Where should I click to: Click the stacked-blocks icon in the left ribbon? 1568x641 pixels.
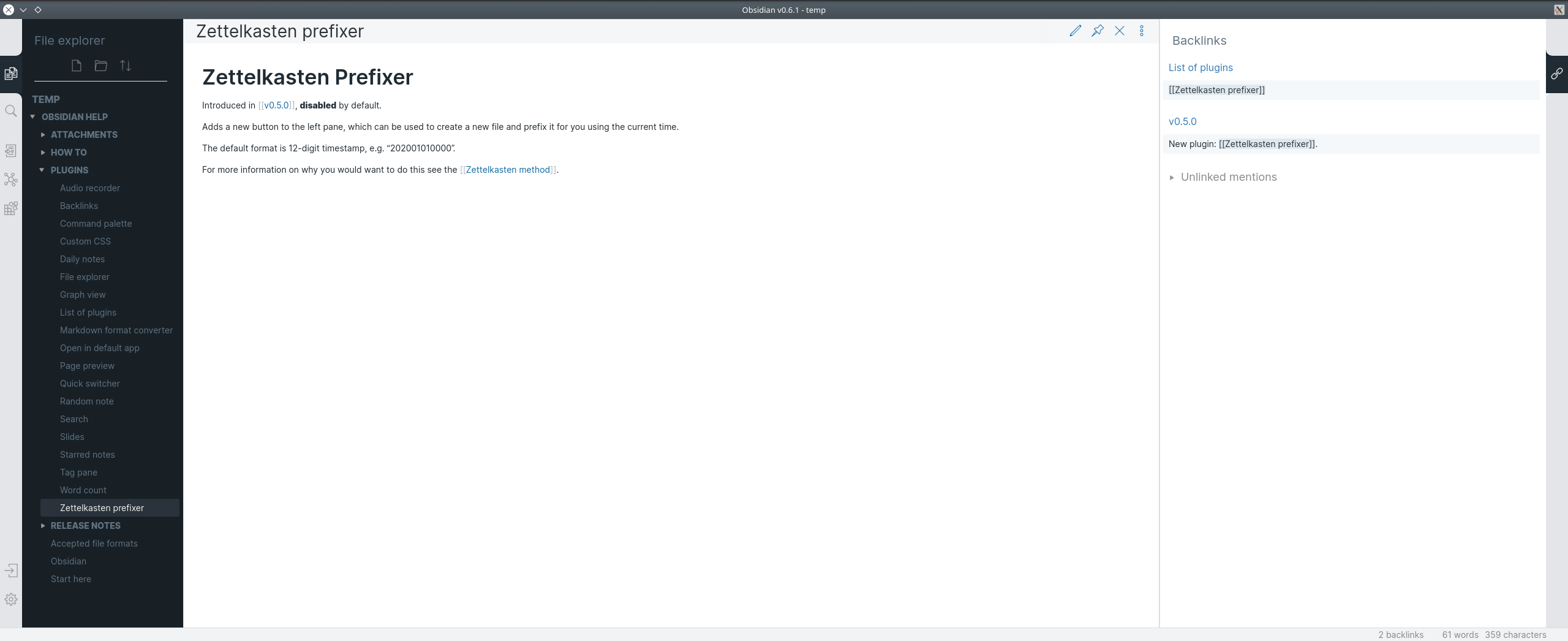(x=11, y=208)
